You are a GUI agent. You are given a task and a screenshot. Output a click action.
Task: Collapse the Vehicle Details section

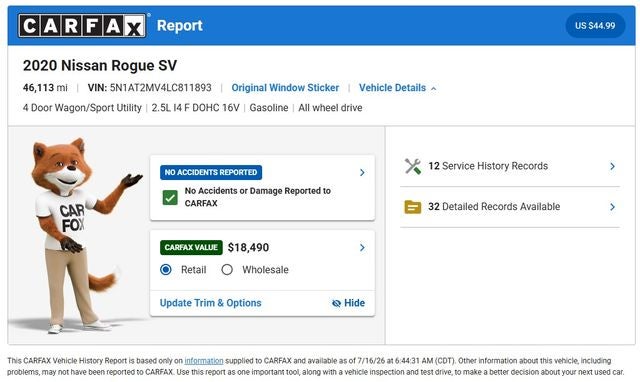[398, 88]
